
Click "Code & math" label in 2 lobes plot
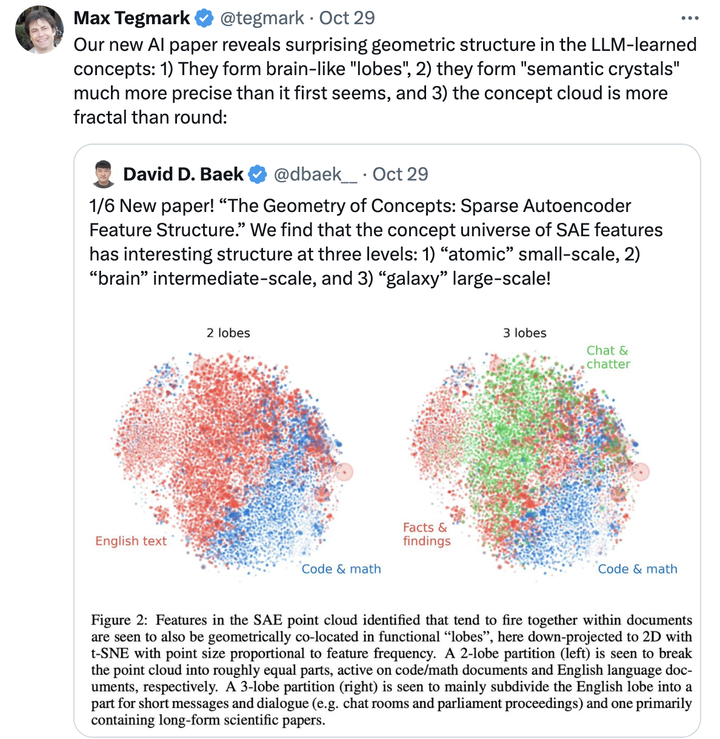point(341,569)
